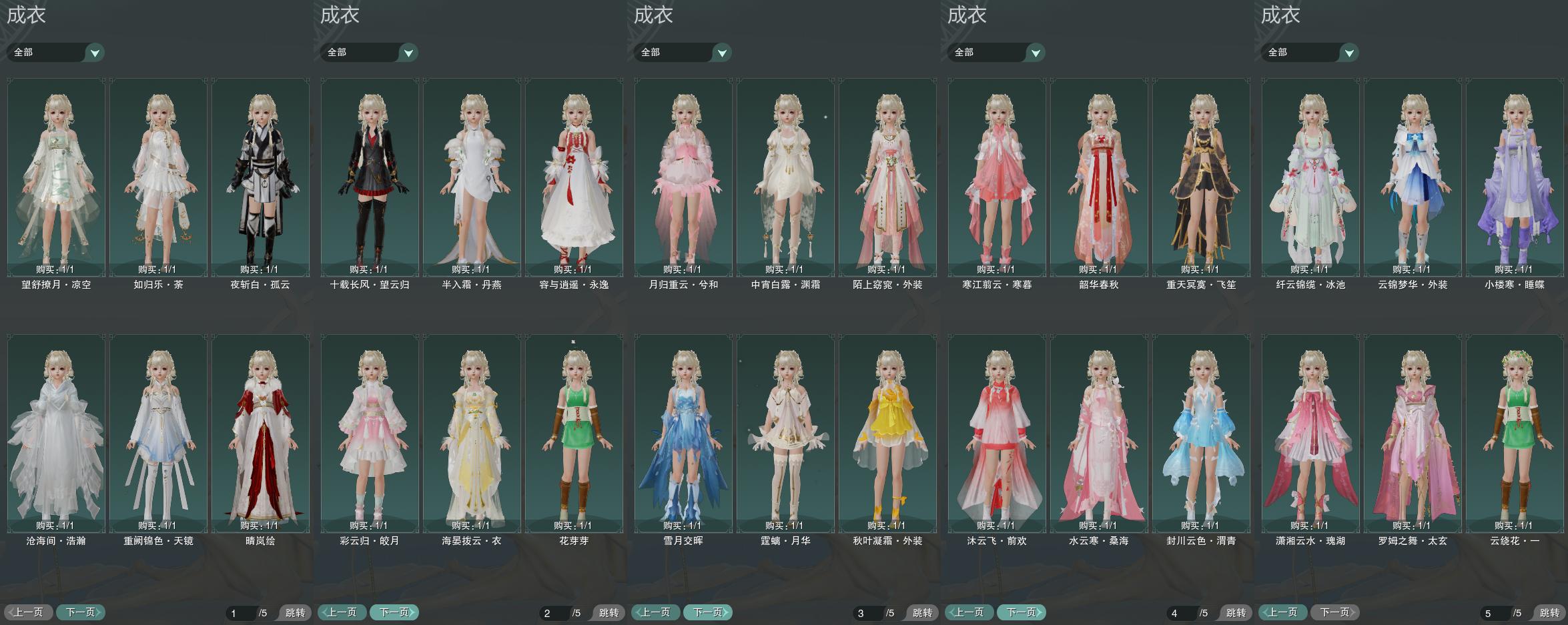Image resolution: width=1568 pixels, height=625 pixels.
Task: Hit the 跳转 jump button beside the page 3 field
Action: (922, 613)
